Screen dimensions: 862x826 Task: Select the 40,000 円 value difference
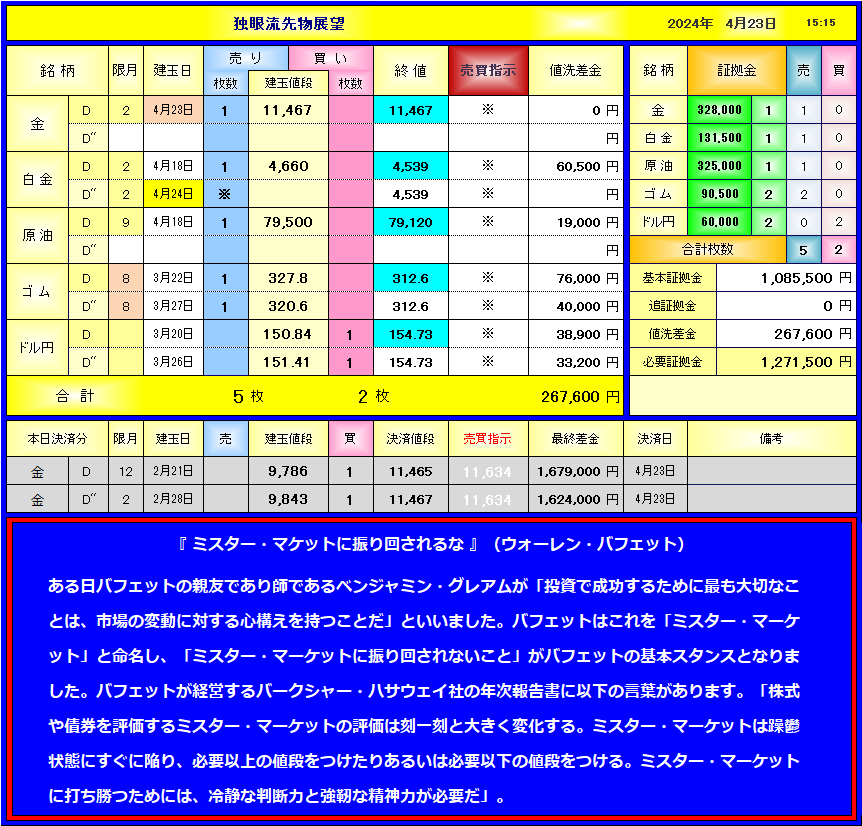pos(576,306)
